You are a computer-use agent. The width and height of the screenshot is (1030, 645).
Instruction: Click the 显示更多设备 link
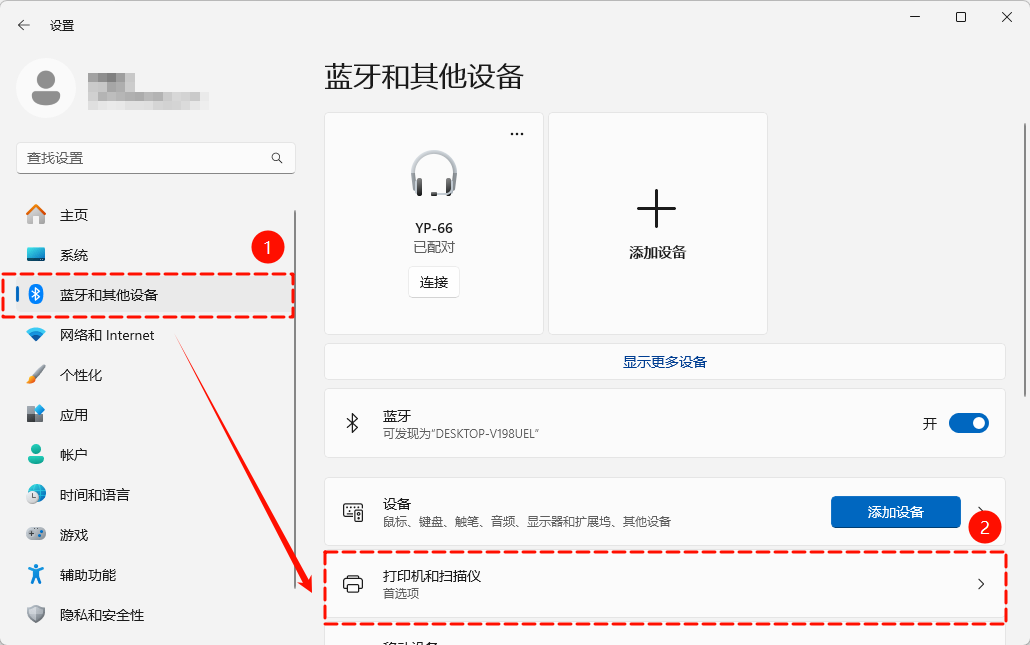tap(663, 361)
